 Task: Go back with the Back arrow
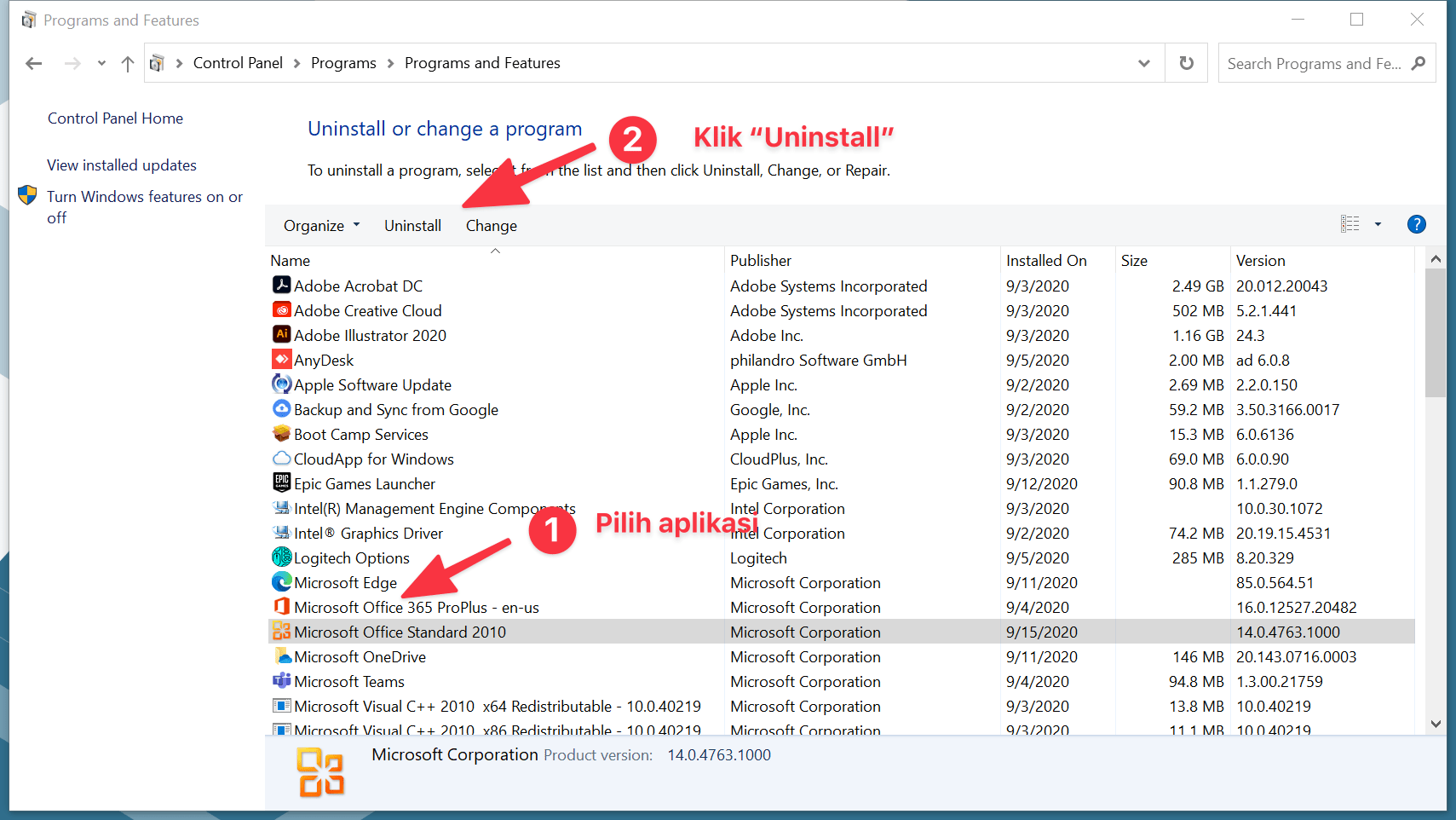pyautogui.click(x=34, y=63)
